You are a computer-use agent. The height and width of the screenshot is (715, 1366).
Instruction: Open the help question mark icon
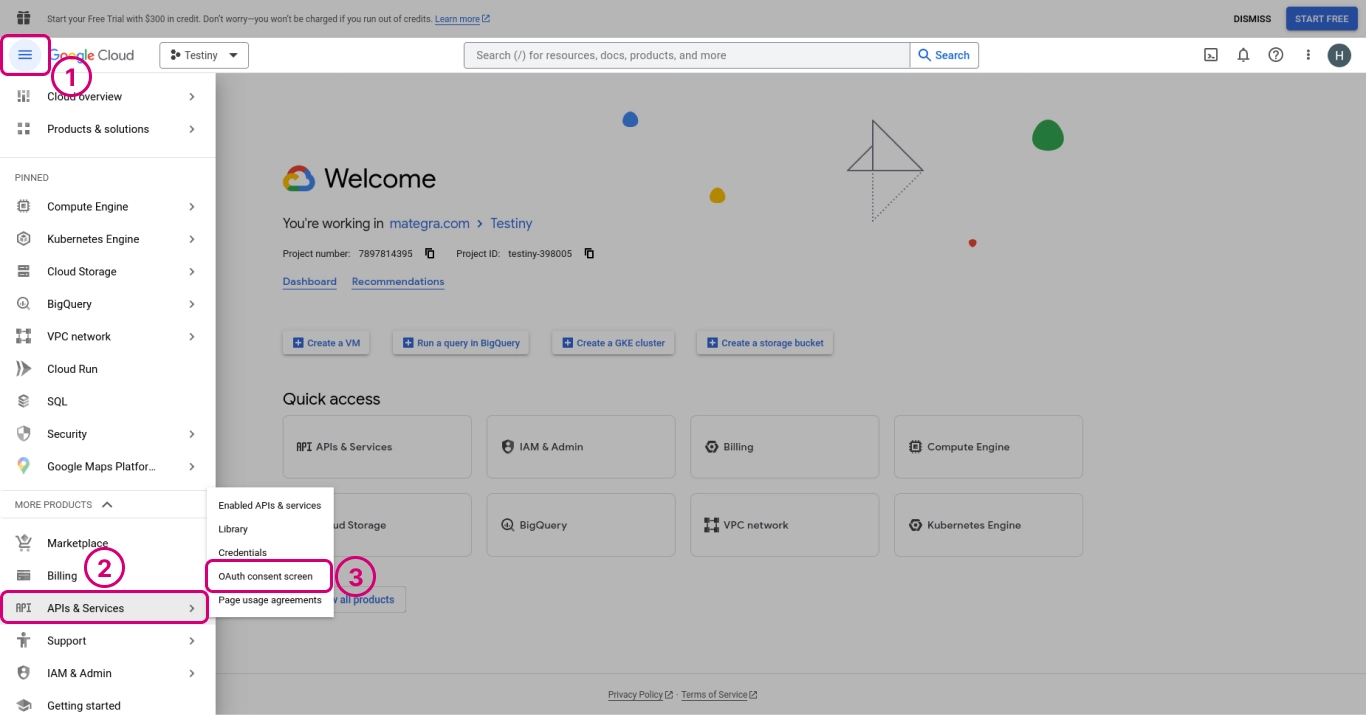(x=1275, y=55)
